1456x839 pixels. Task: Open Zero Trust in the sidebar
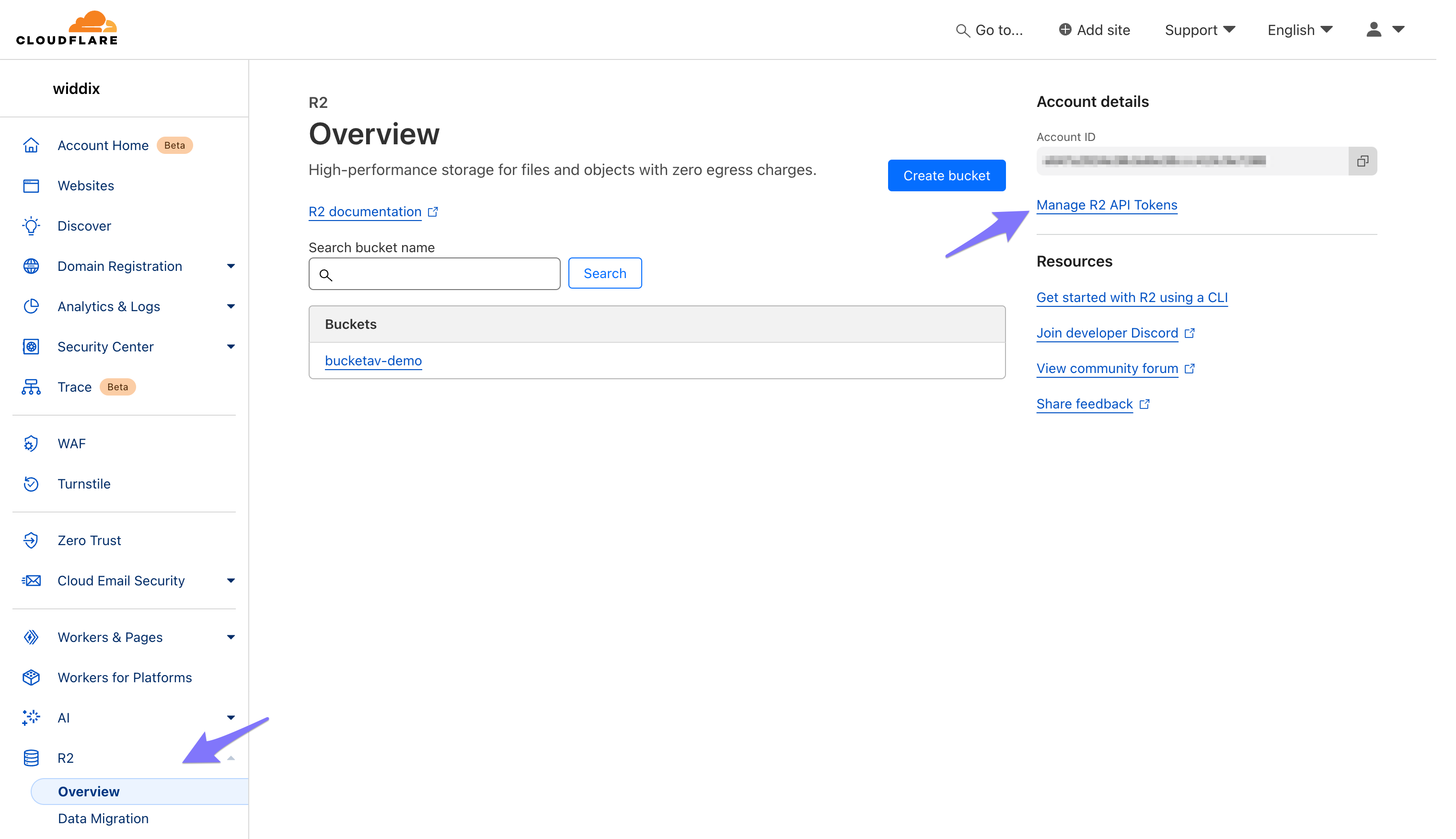[89, 540]
